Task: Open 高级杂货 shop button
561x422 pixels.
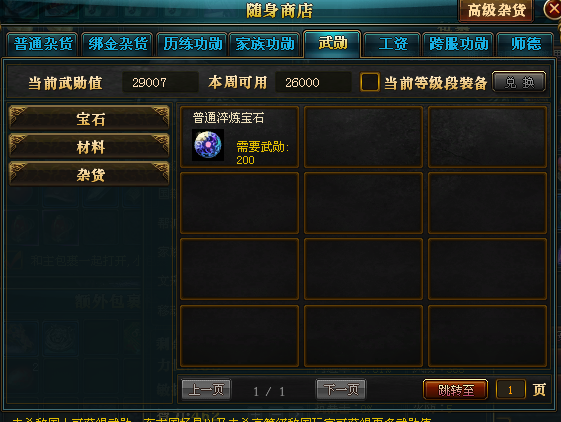Action: [x=496, y=10]
